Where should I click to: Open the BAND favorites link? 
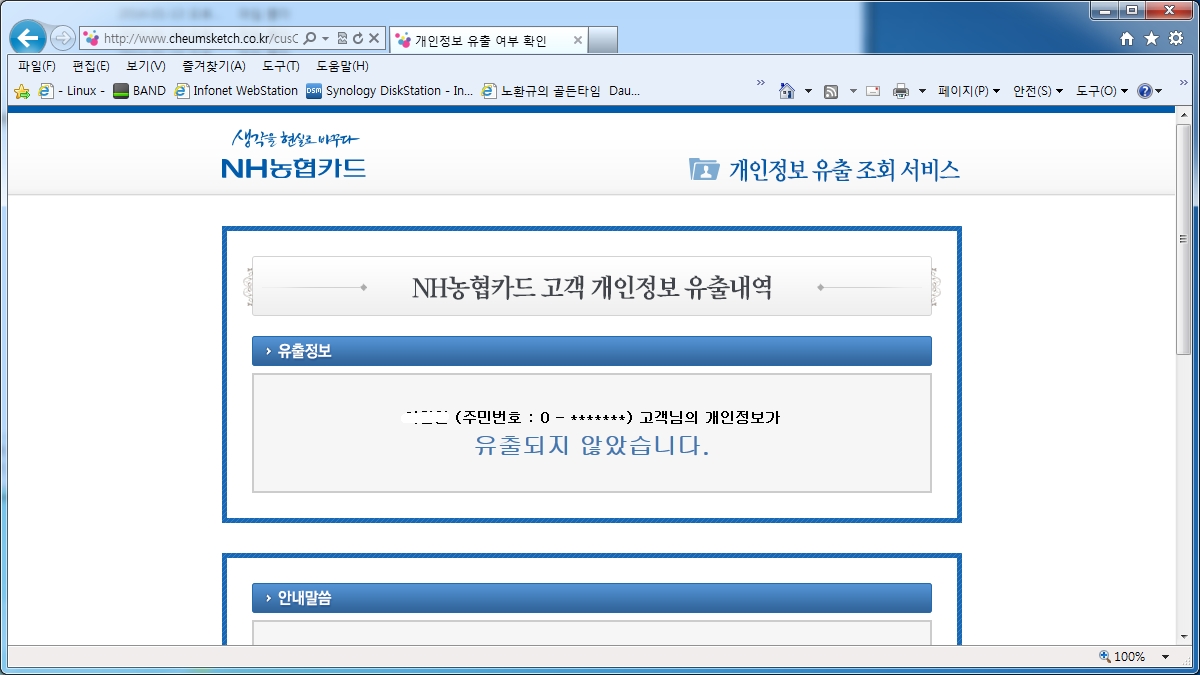pyautogui.click(x=139, y=91)
